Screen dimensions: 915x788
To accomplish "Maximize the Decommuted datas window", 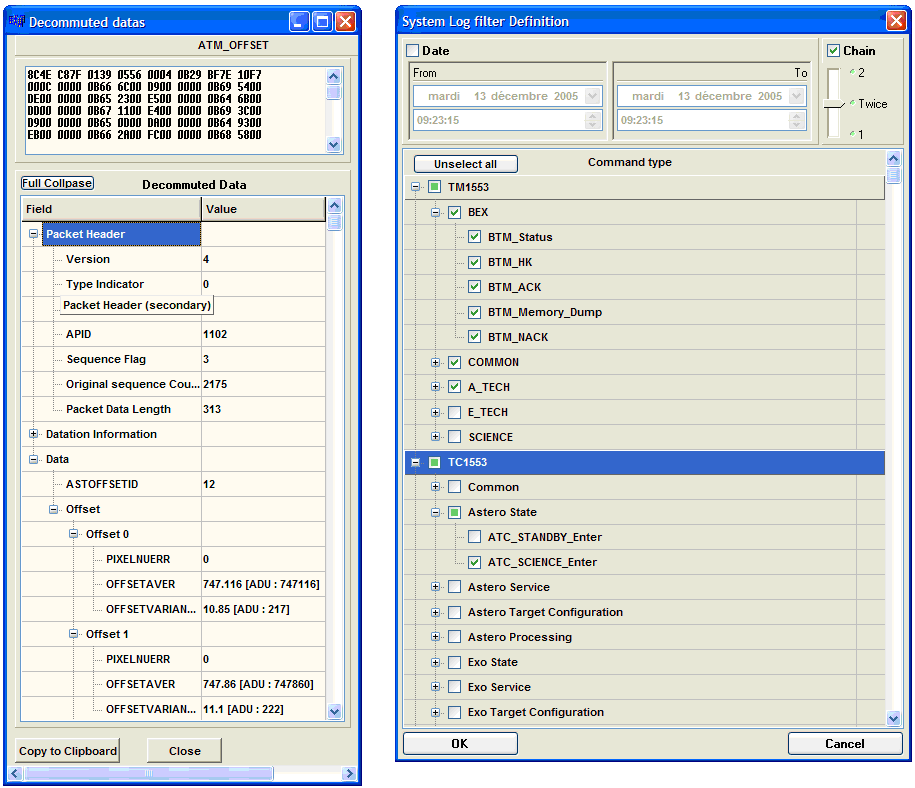I will (322, 21).
